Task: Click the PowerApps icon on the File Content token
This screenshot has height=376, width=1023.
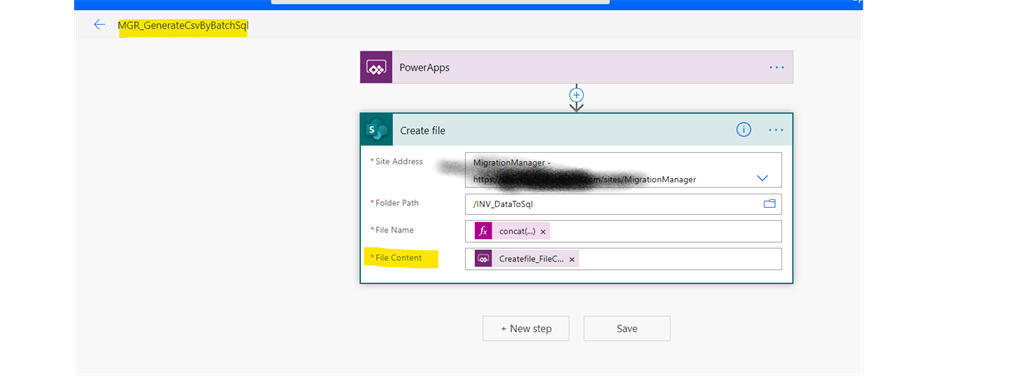Action: point(483,259)
